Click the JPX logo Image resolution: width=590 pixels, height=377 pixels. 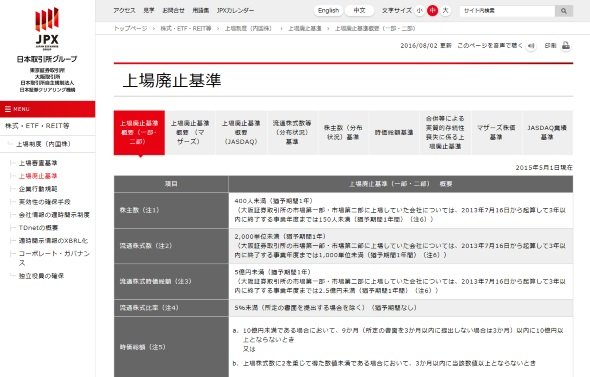[x=47, y=29]
